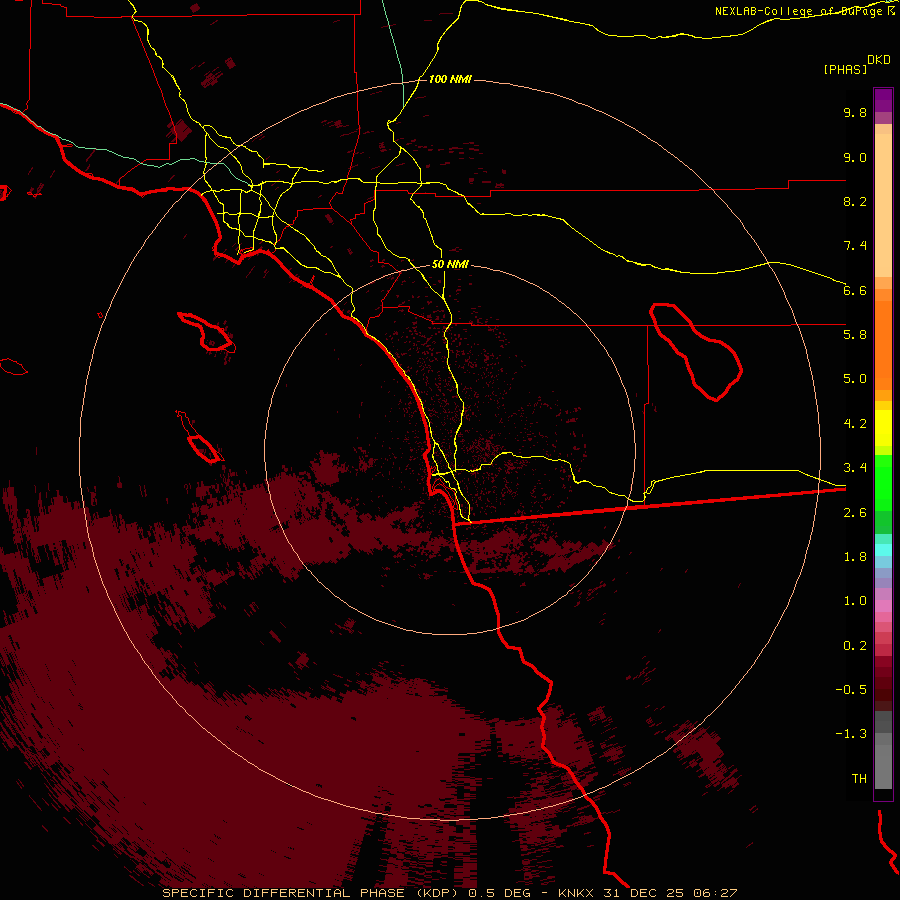This screenshot has width=900, height=900.
Task: Select the 0.2 scale value
Action: pos(855,646)
